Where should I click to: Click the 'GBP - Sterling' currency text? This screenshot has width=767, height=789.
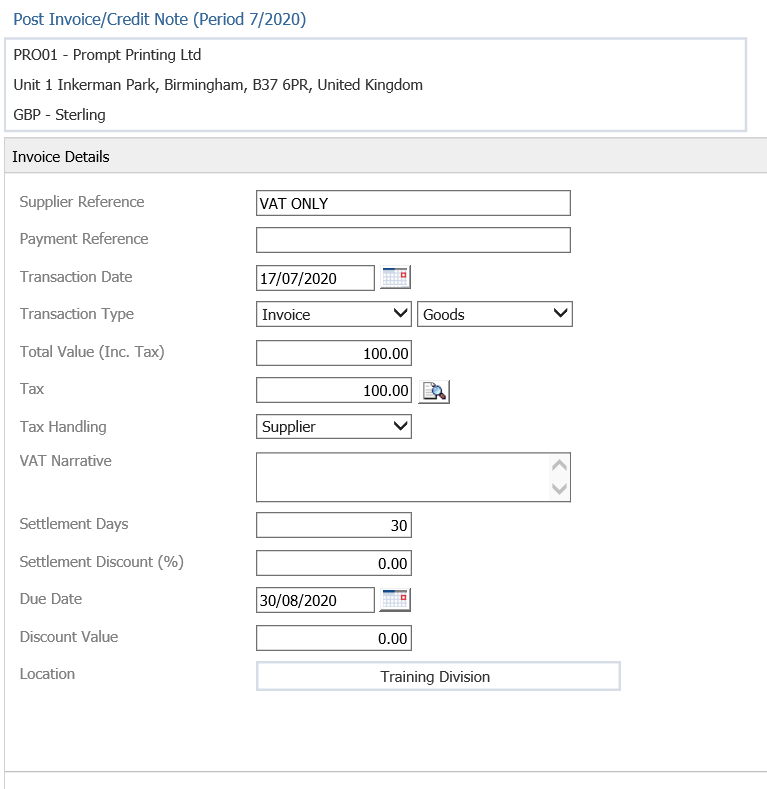59,115
